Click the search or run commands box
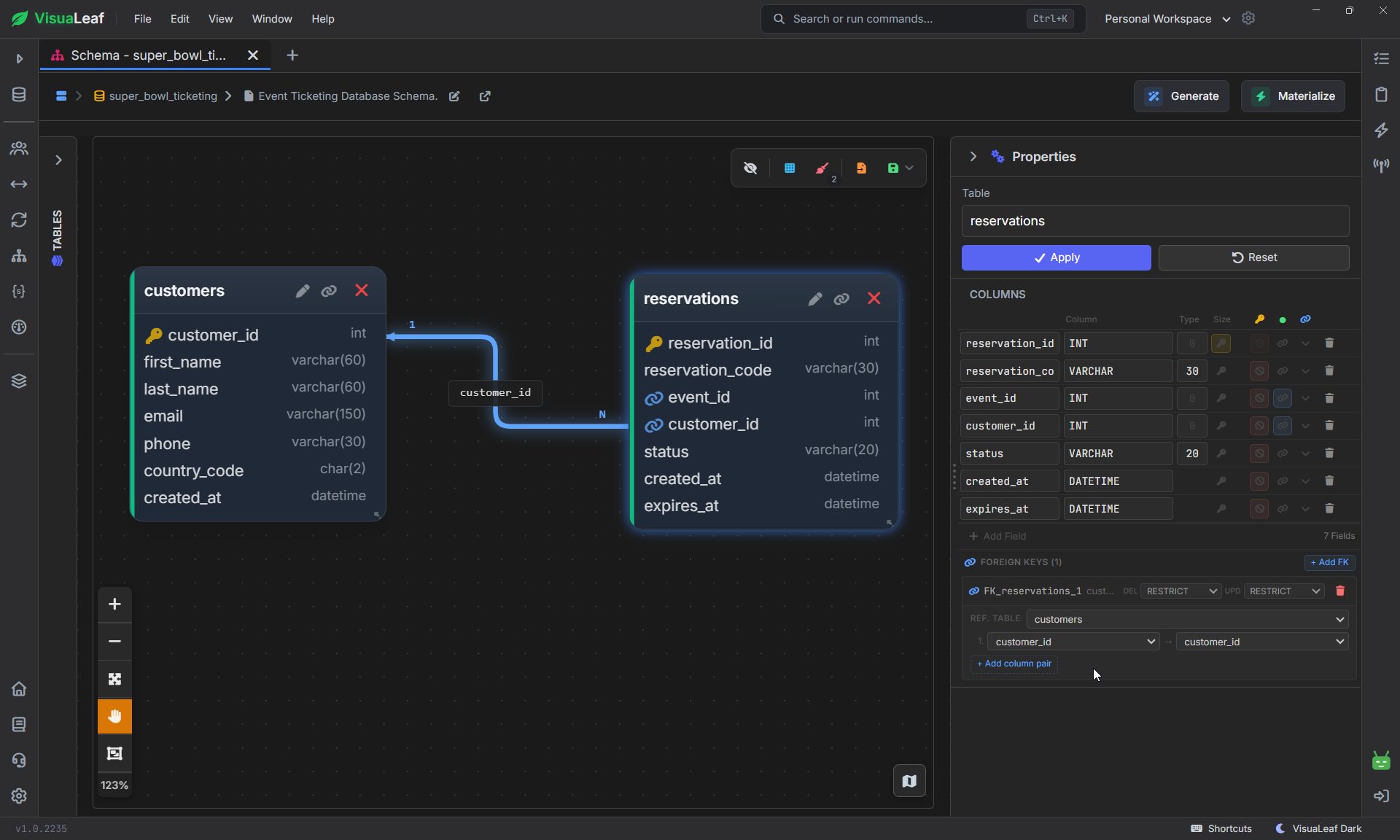The height and width of the screenshot is (840, 1400). [923, 19]
